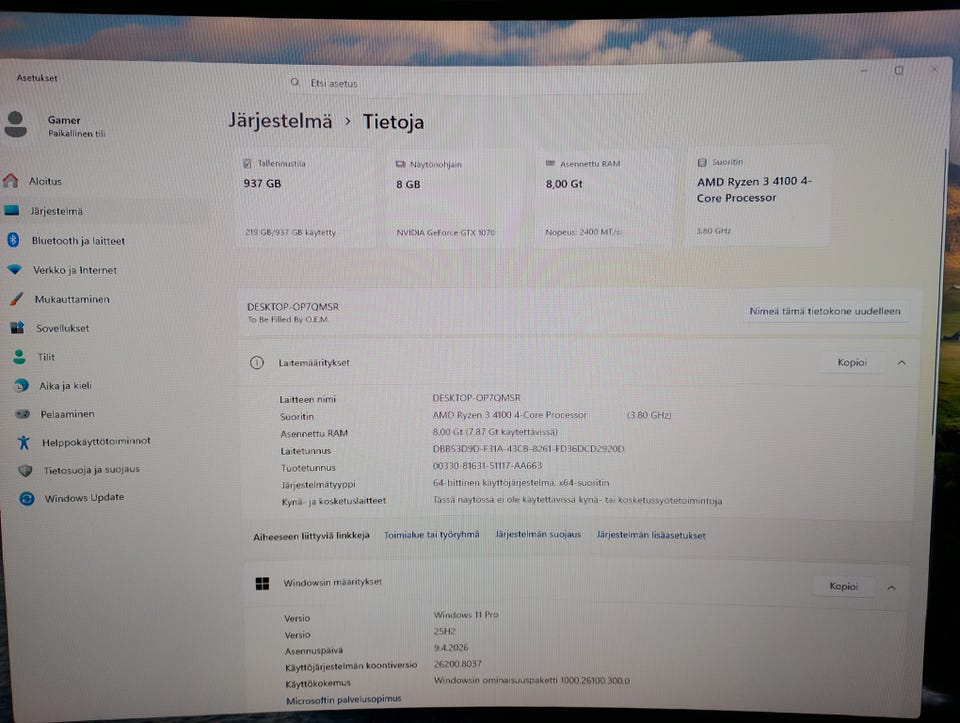Click the 9.4.2026 install date
The height and width of the screenshot is (723, 960).
(x=451, y=647)
